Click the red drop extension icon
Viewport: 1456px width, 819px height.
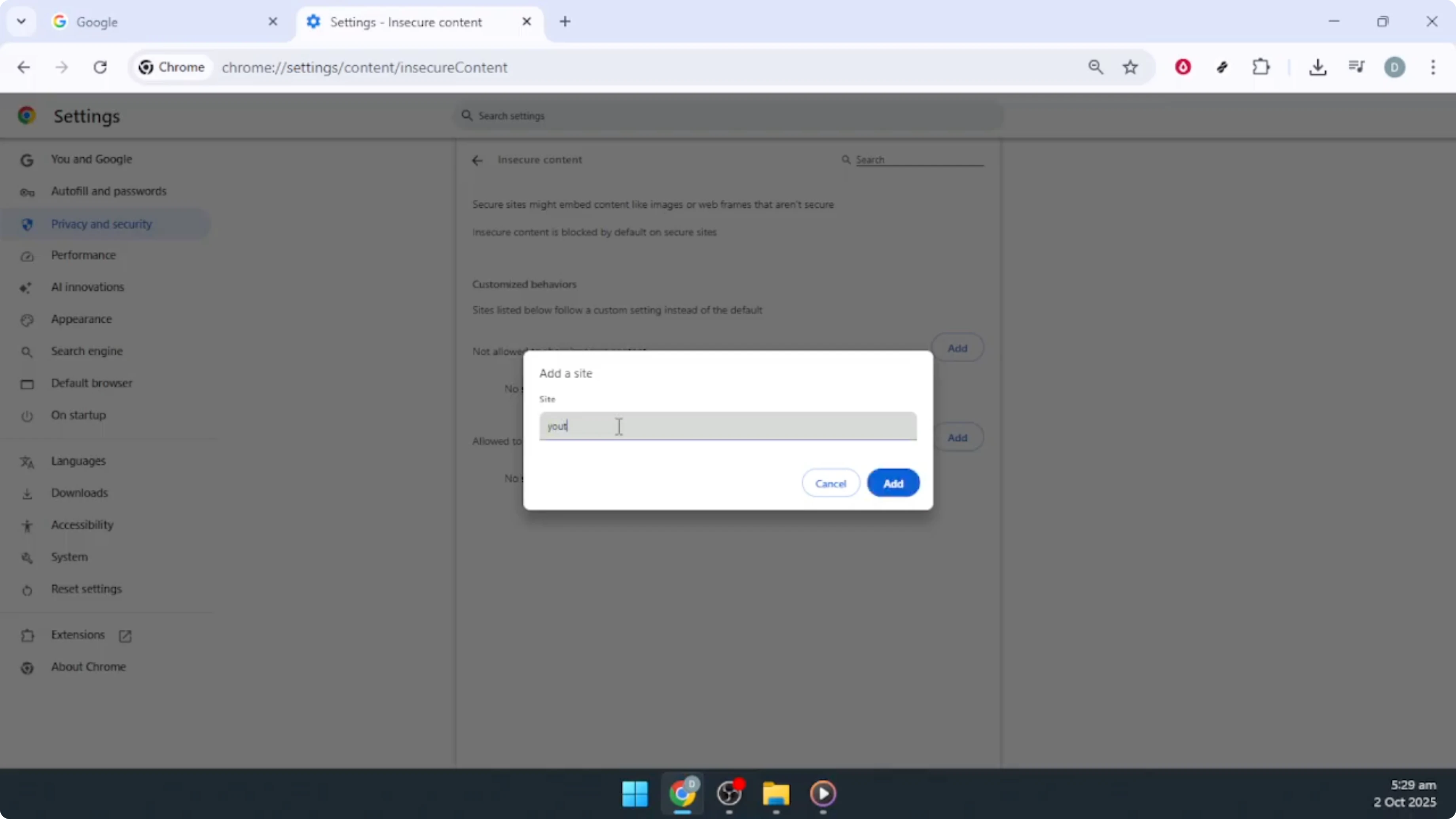pos(1183,67)
